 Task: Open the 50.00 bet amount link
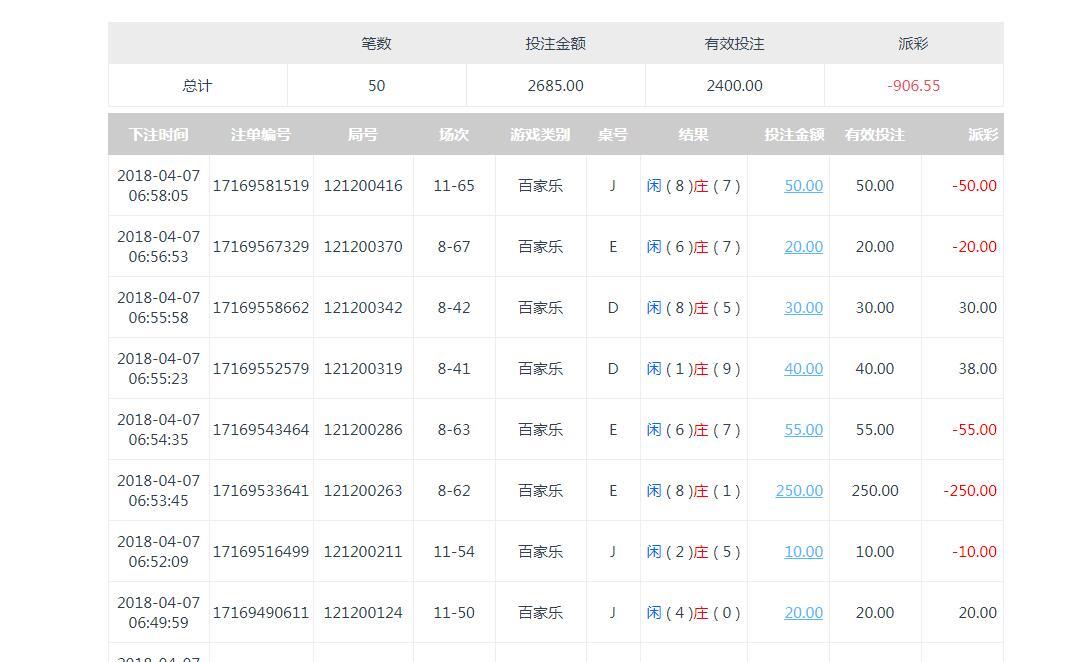tap(803, 186)
